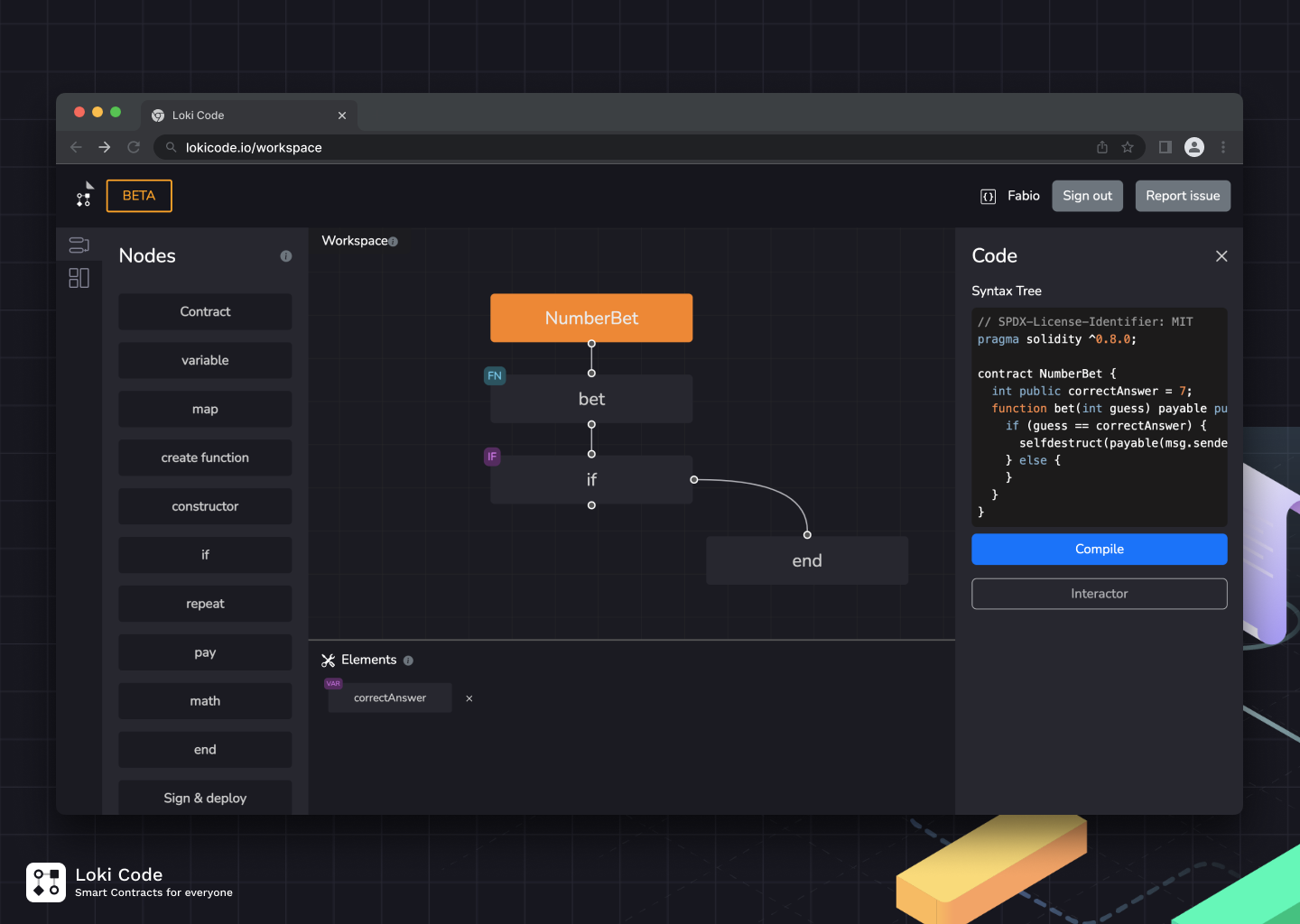Click the Loki Code logo icon in header

84,195
